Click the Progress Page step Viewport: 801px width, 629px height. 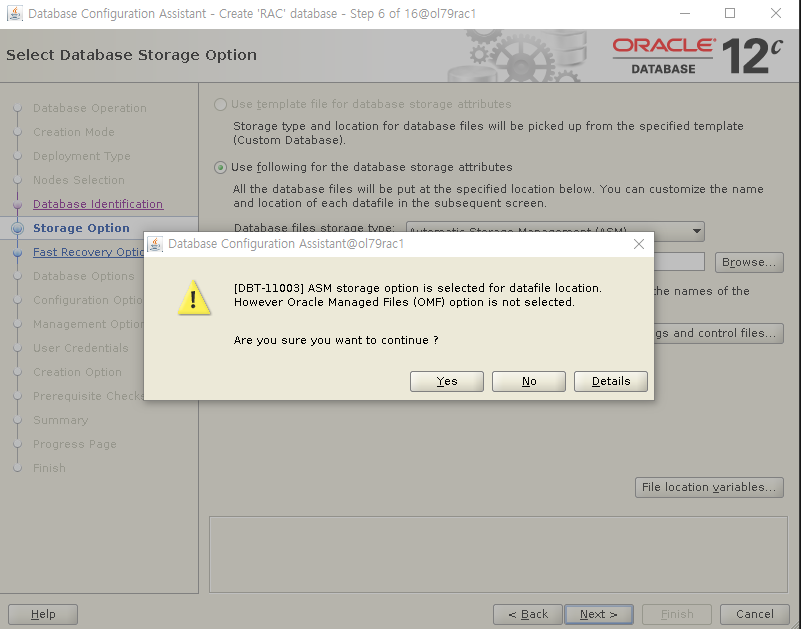pyautogui.click(x=75, y=445)
